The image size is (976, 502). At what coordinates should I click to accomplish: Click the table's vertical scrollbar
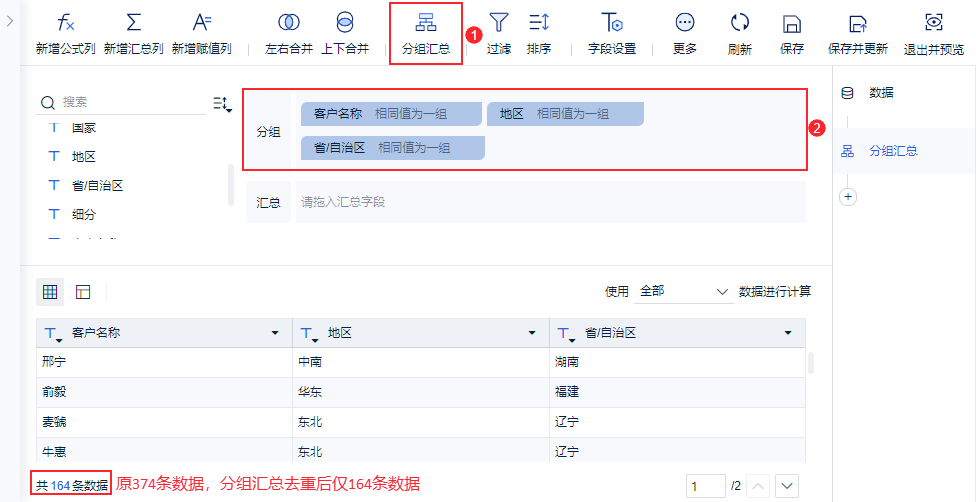(810, 362)
